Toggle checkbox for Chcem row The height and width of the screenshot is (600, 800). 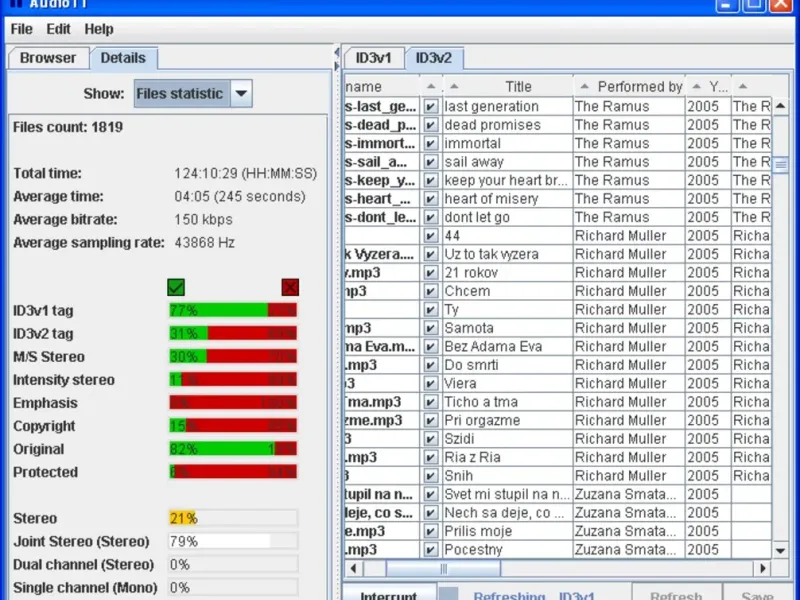click(x=431, y=291)
